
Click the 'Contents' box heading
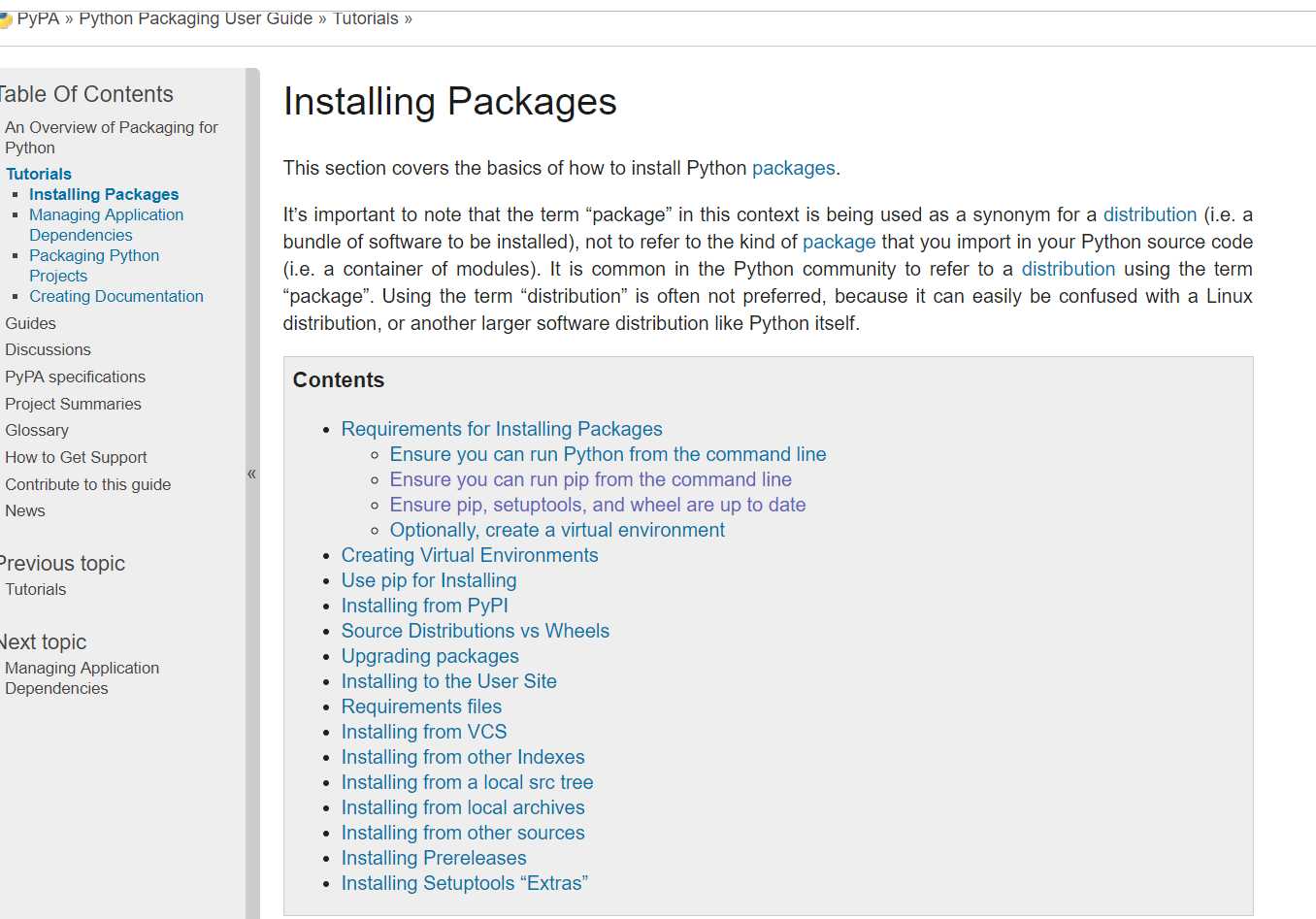click(x=339, y=380)
